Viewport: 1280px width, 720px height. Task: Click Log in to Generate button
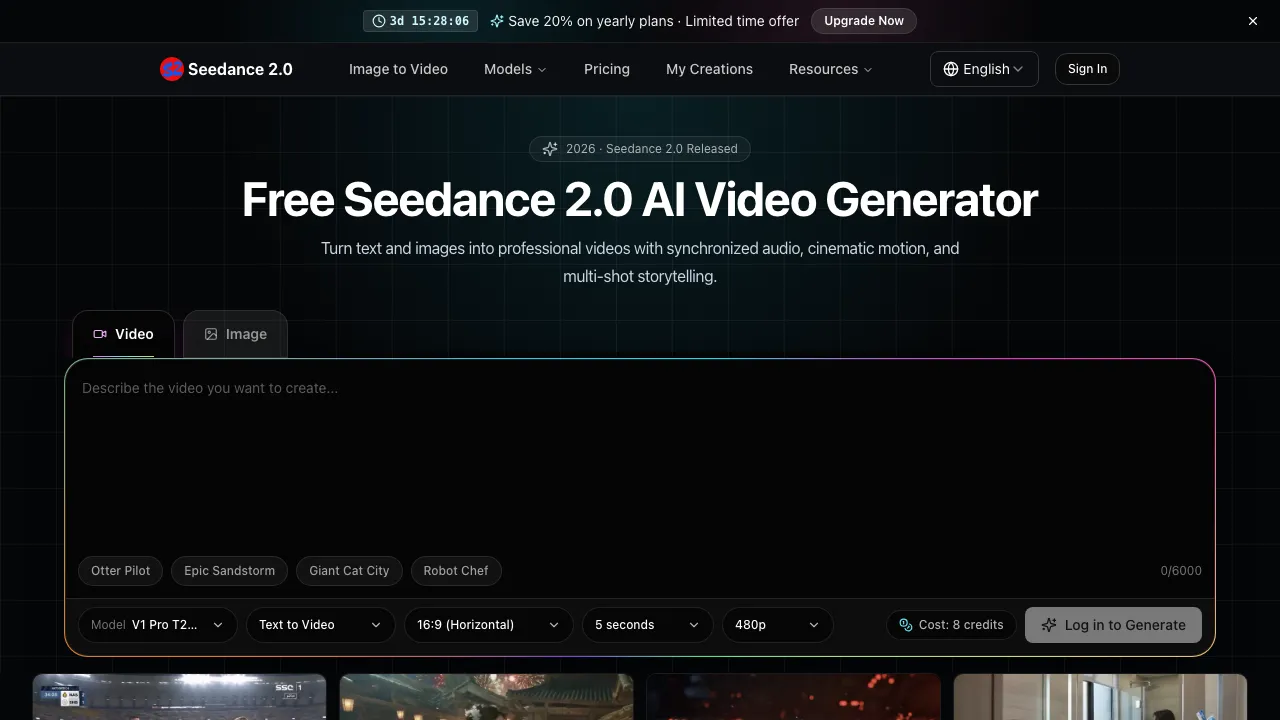[1113, 625]
